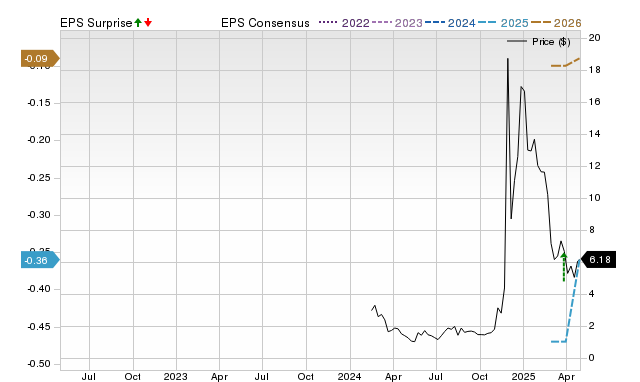Click the 12 price axis label
This screenshot has width=640, height=382.
[x=594, y=166]
